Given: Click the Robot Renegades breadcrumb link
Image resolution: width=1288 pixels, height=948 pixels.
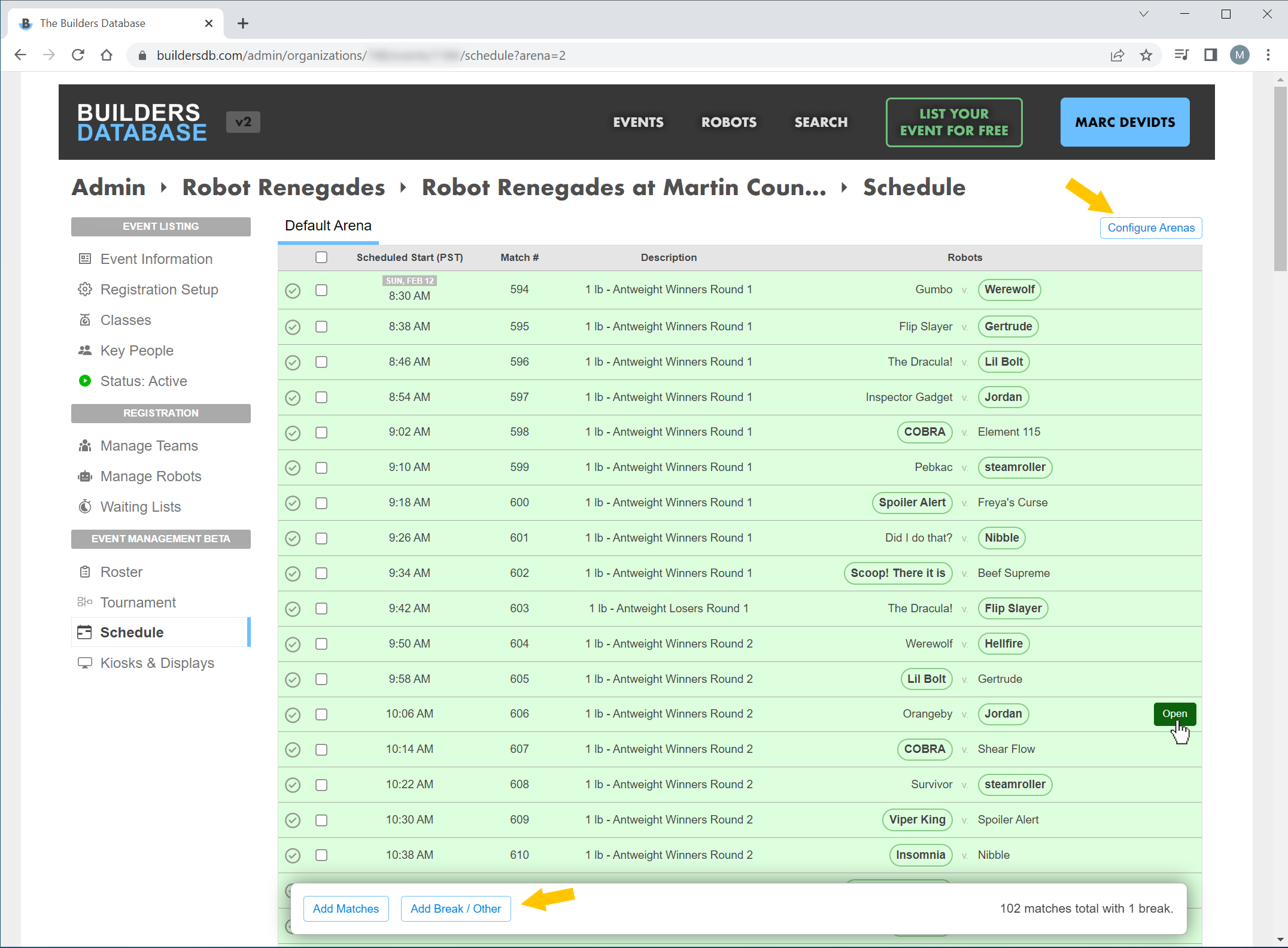Looking at the screenshot, I should (x=284, y=187).
